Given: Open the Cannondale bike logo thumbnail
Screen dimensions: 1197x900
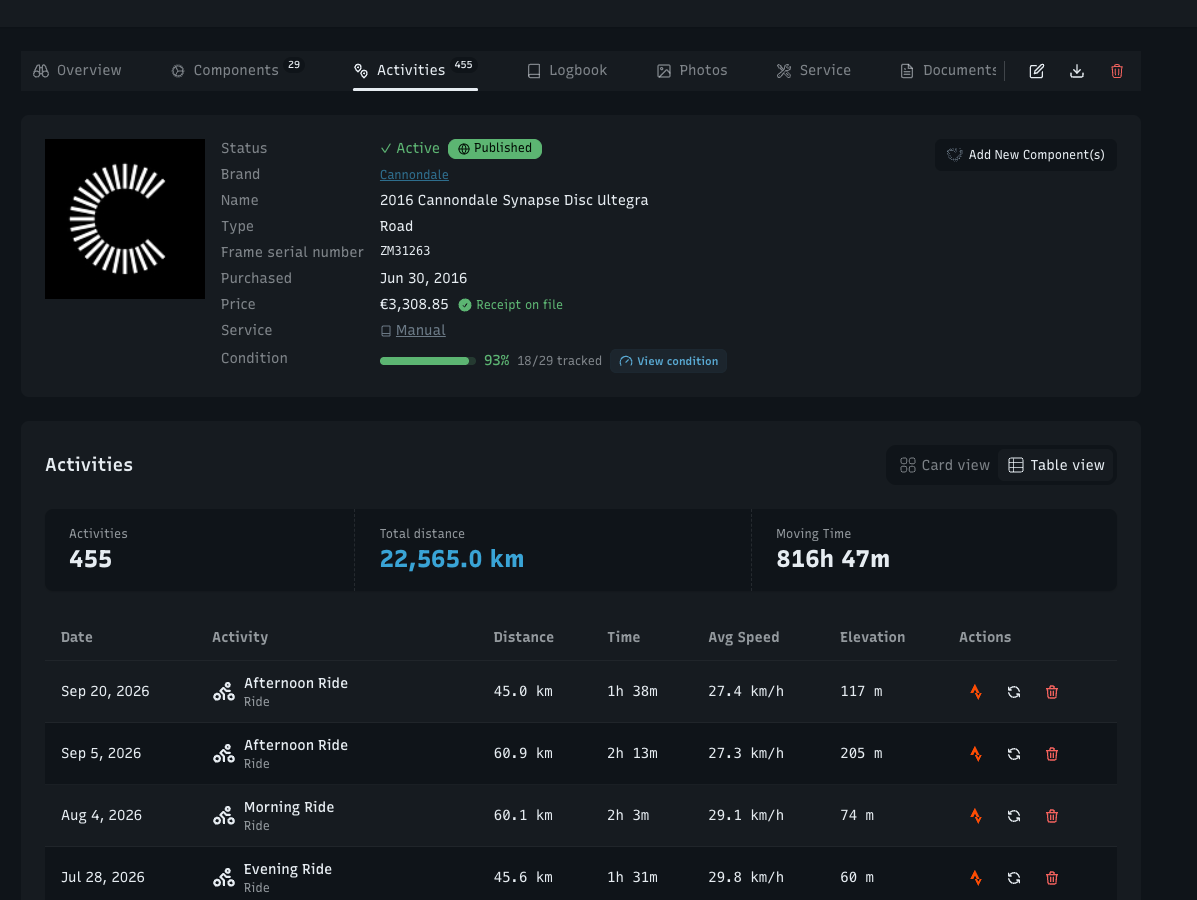Looking at the screenshot, I should pos(124,219).
